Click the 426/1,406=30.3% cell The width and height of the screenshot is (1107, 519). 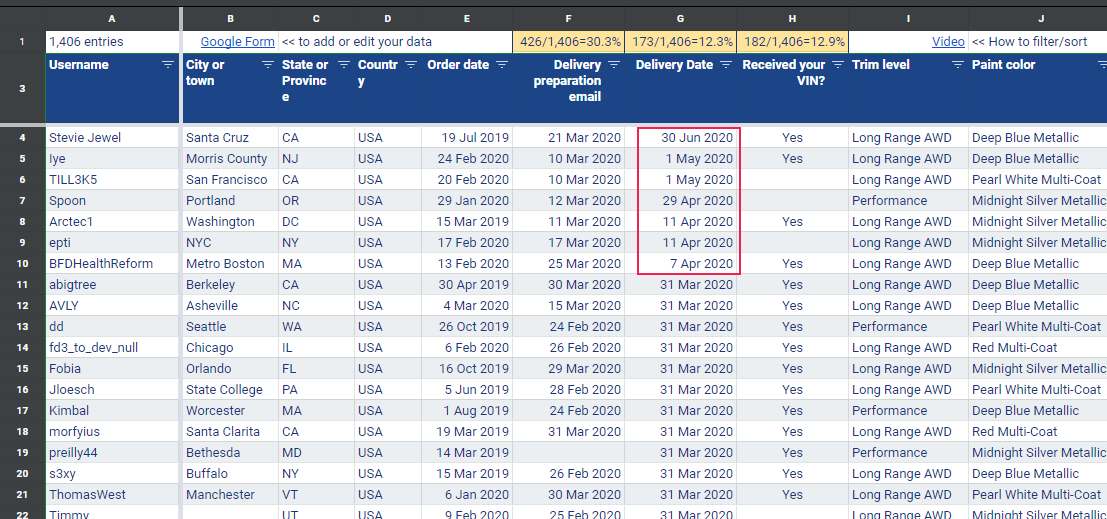tap(568, 42)
